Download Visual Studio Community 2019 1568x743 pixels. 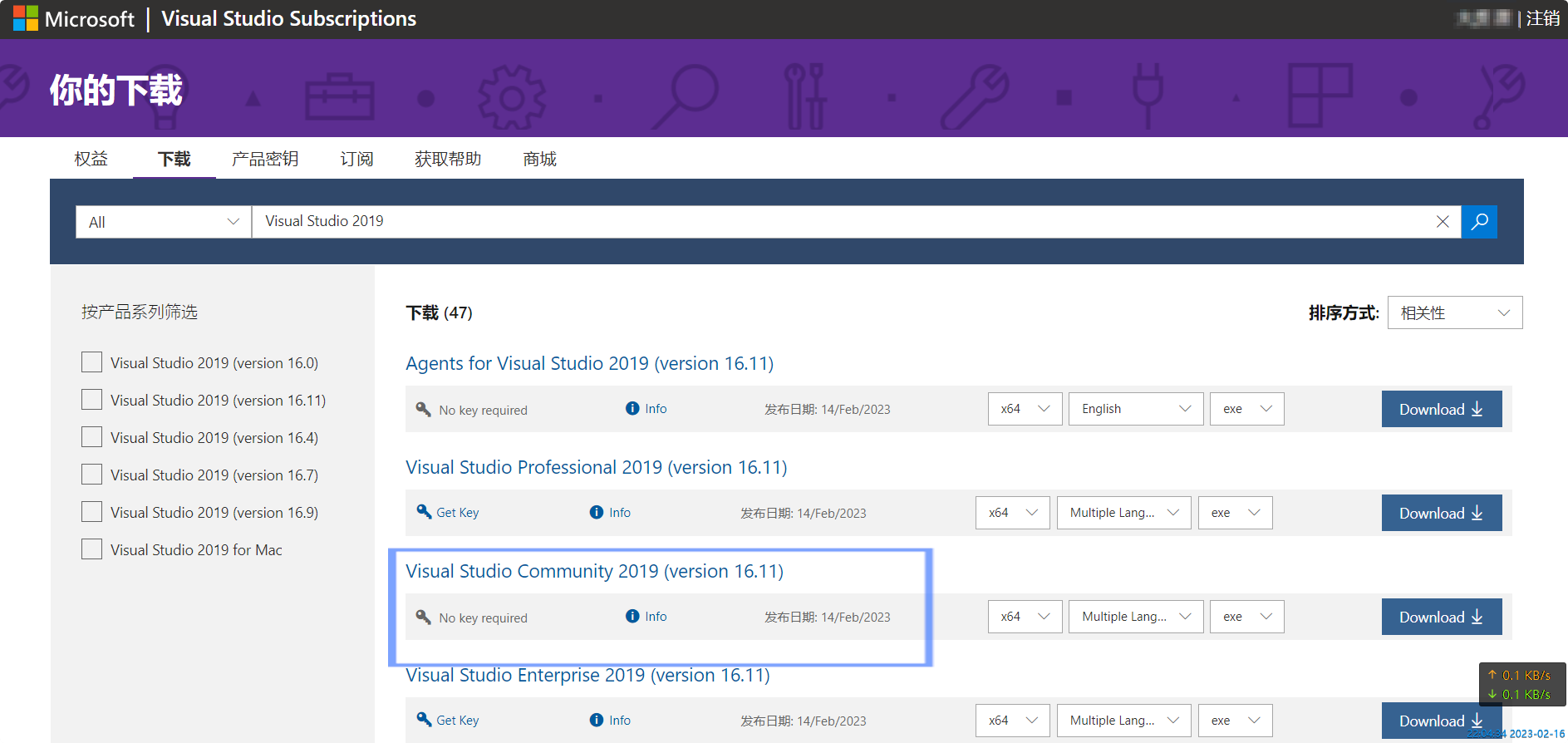click(x=1442, y=617)
